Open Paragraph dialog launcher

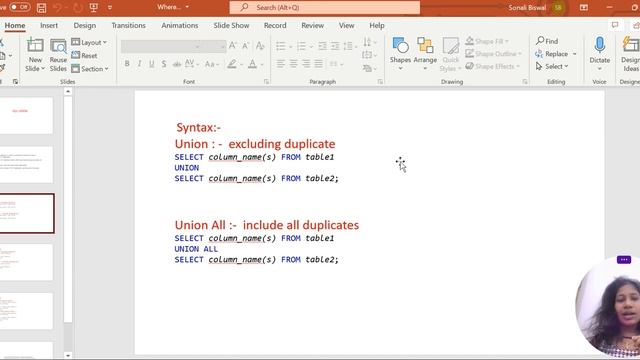click(380, 82)
